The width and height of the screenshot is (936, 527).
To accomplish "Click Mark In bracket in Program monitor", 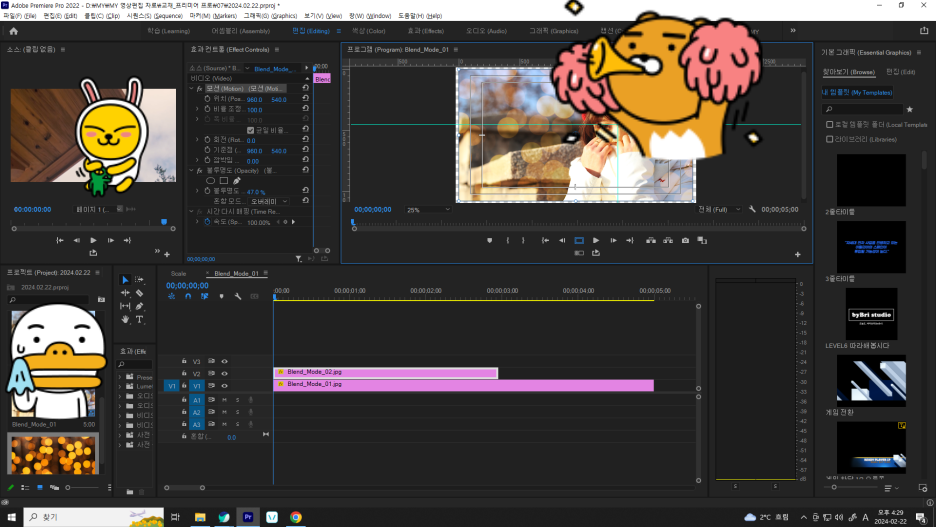I will click(507, 241).
